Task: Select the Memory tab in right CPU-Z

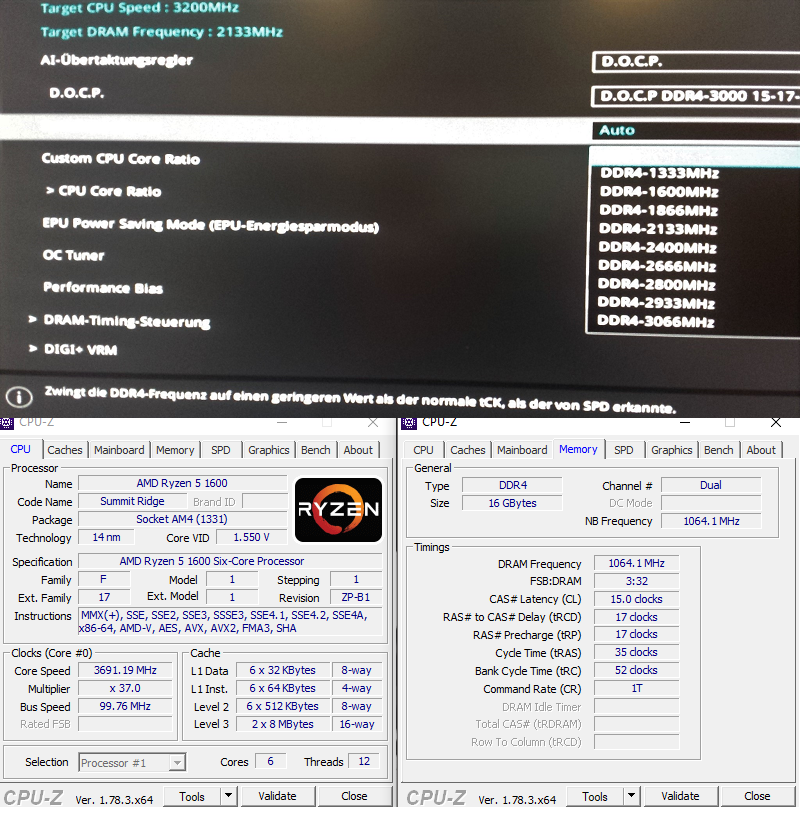Action: pyautogui.click(x=578, y=449)
